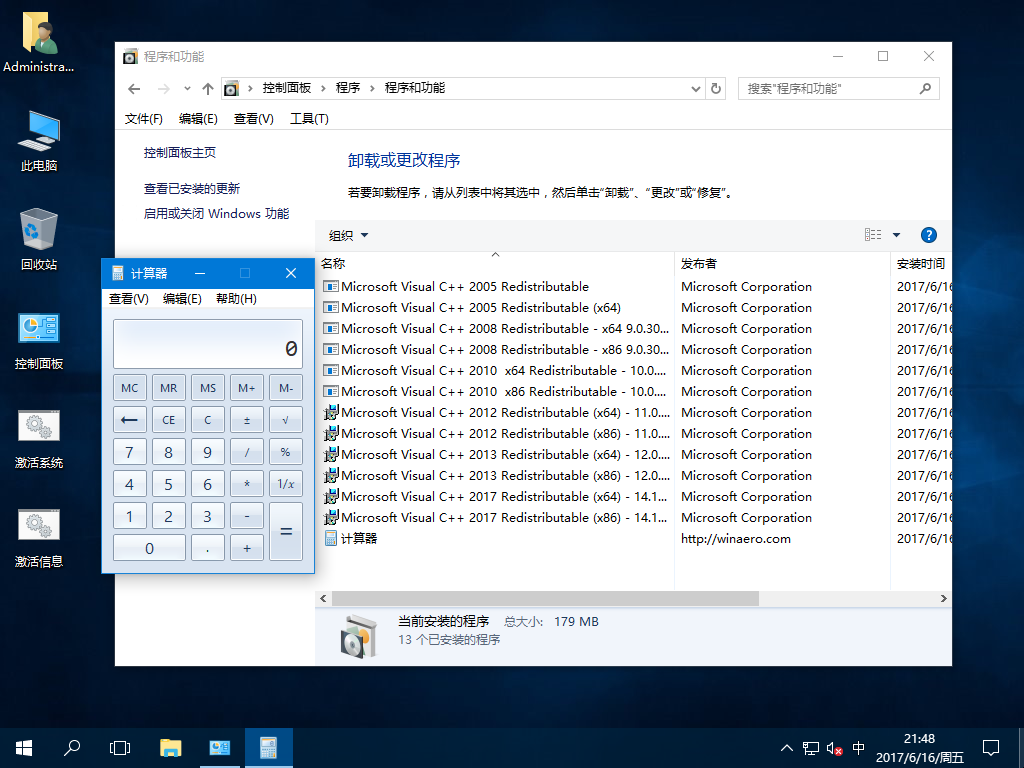Show hidden system tray icons

coord(787,748)
